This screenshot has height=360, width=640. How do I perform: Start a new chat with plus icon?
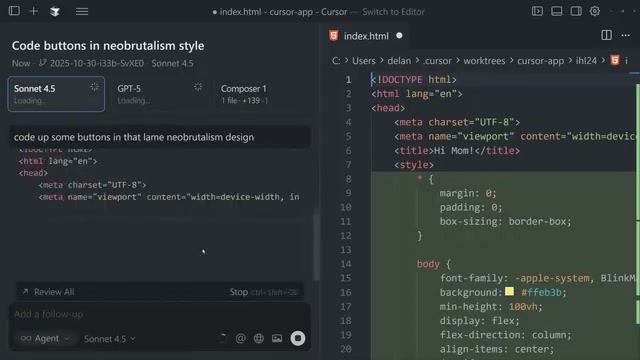coord(33,11)
